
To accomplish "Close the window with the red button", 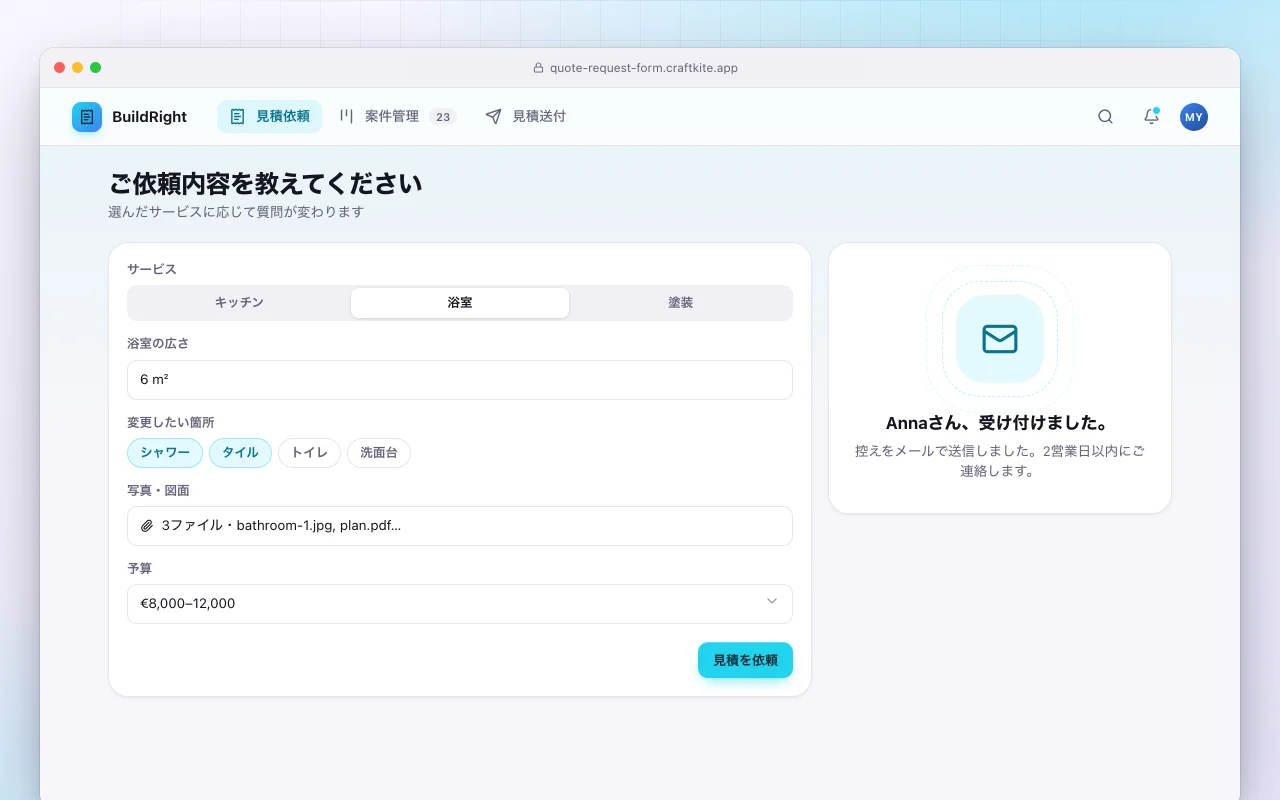I will pyautogui.click(x=60, y=68).
